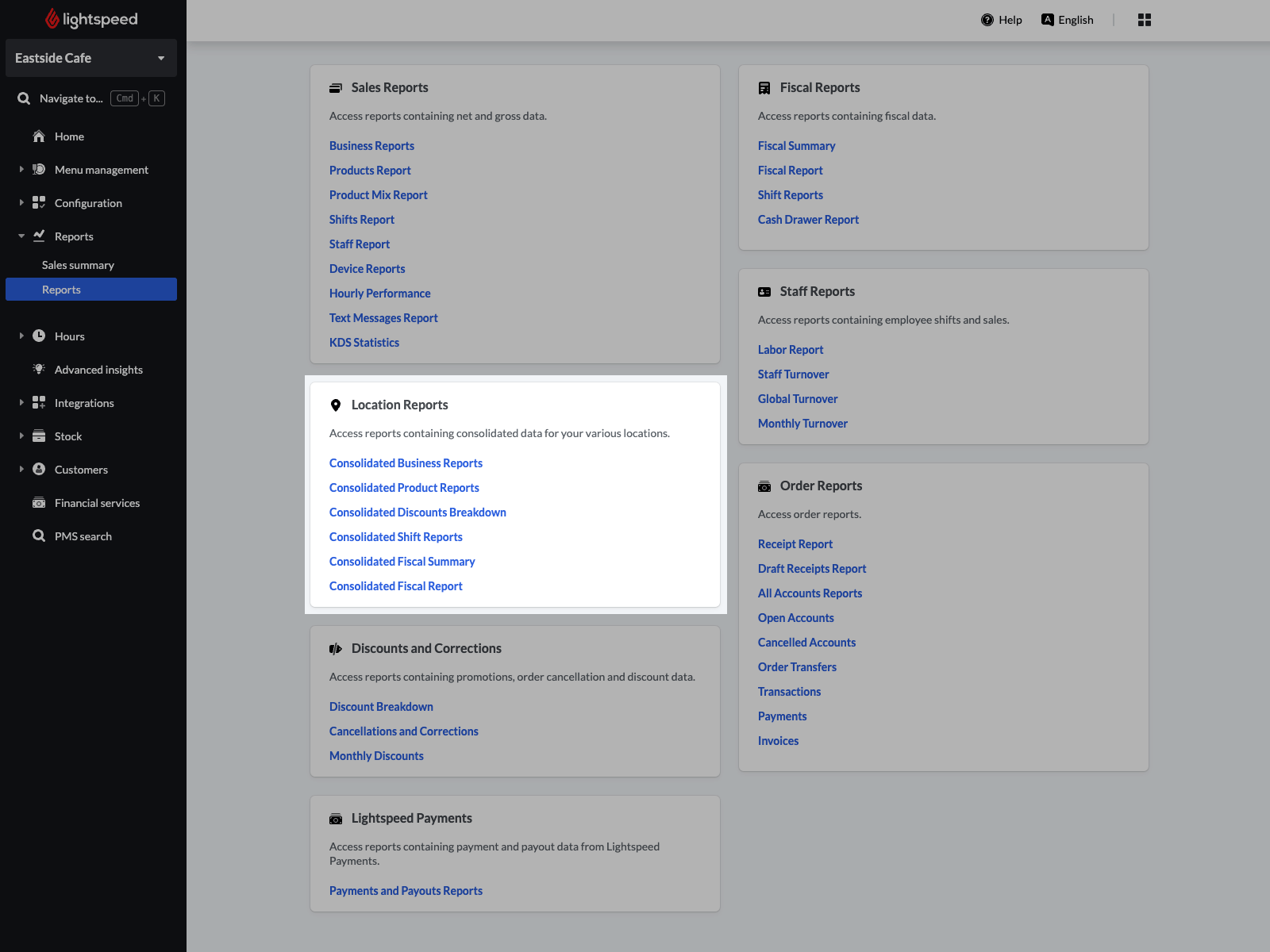Open Consolidated Fiscal Summary link
Image resolution: width=1270 pixels, height=952 pixels.
pos(402,562)
